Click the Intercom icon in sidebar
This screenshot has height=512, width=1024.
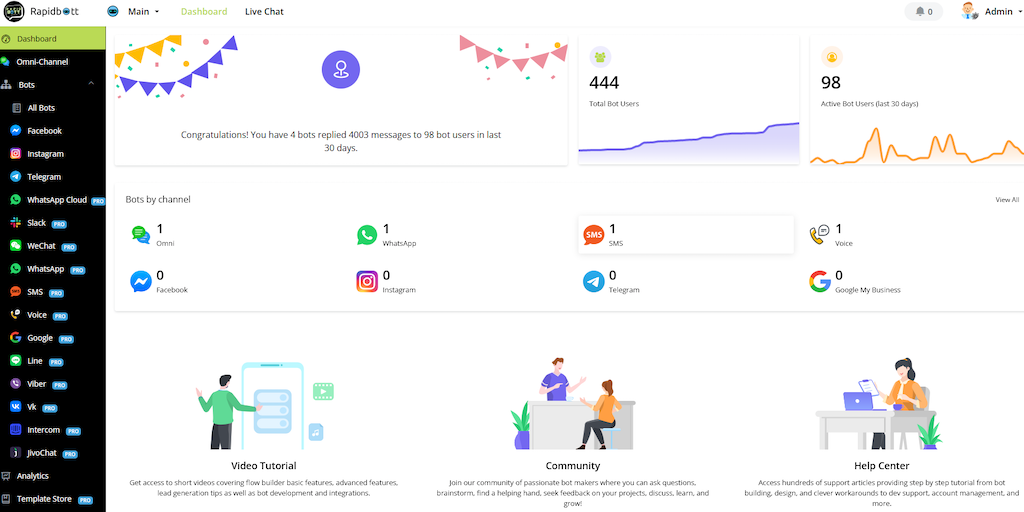point(16,430)
